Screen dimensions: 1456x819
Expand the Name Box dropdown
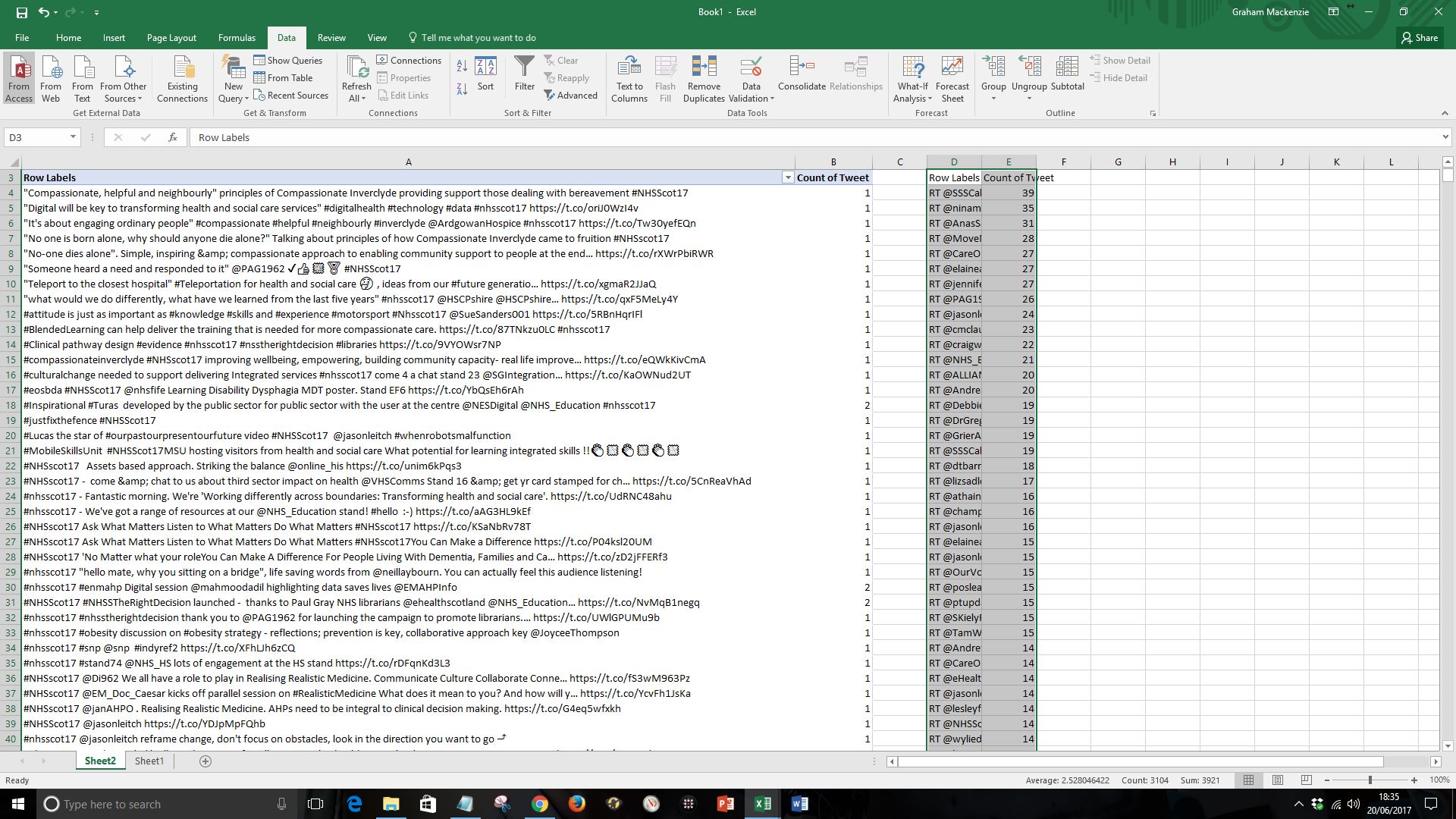pos(73,137)
